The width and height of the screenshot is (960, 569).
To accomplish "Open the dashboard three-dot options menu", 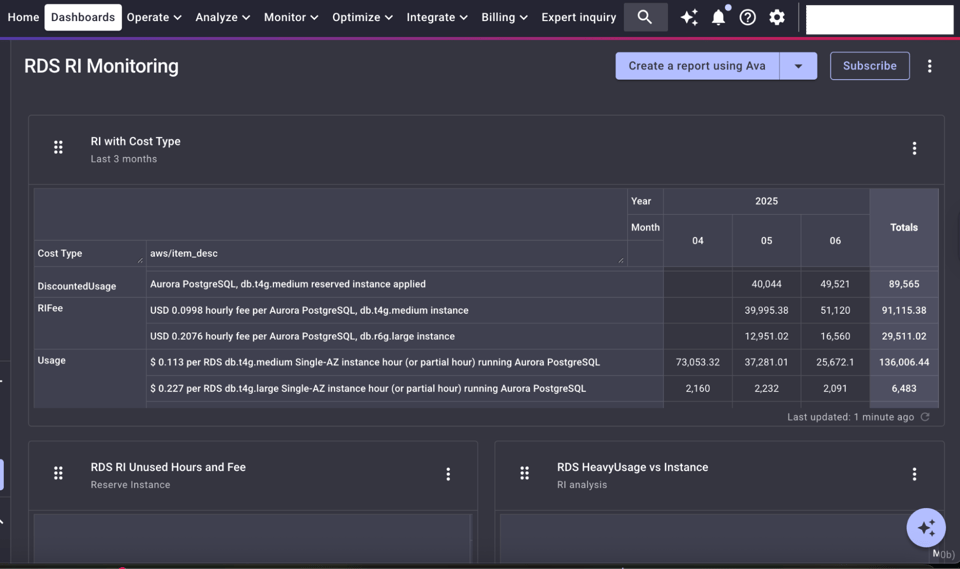I will pyautogui.click(x=929, y=66).
